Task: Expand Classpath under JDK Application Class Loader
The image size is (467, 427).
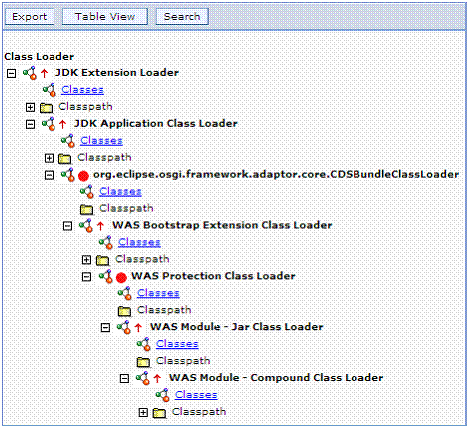Action: (x=50, y=158)
